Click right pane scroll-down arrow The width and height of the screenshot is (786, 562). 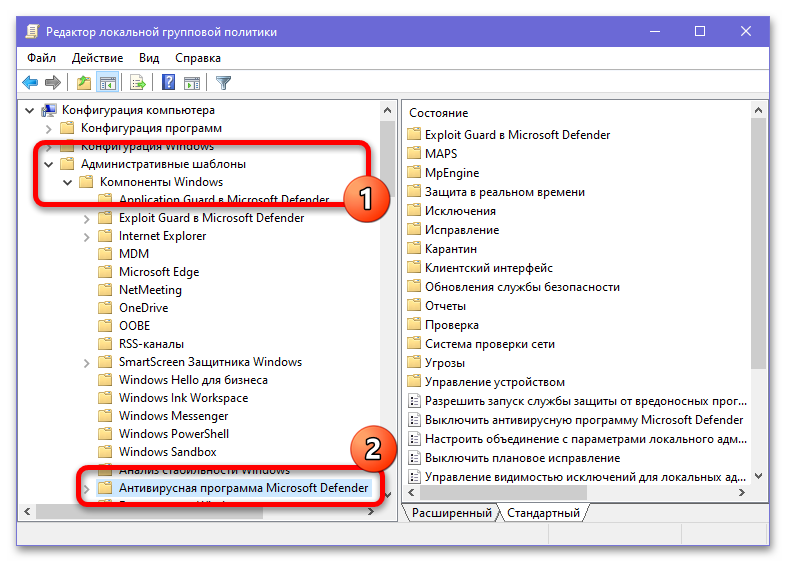[x=758, y=476]
